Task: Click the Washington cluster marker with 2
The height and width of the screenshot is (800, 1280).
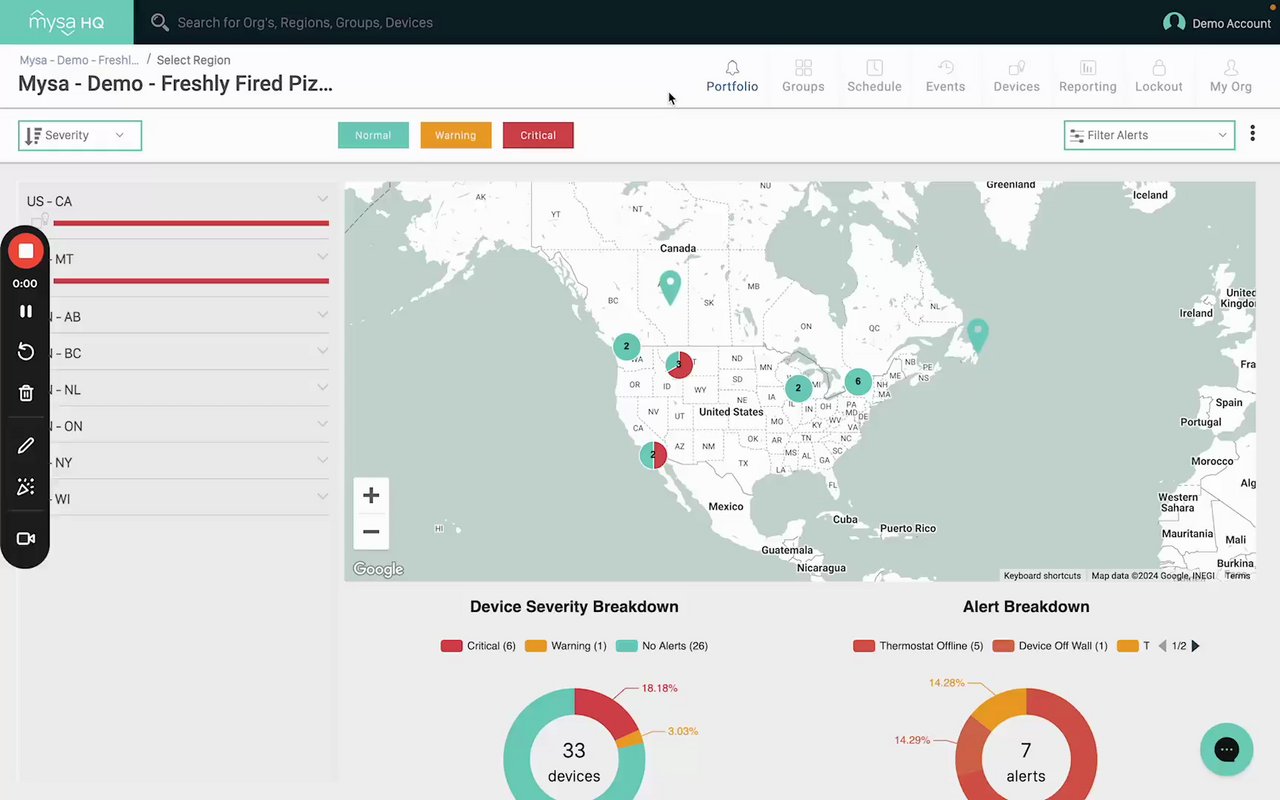Action: click(x=626, y=347)
